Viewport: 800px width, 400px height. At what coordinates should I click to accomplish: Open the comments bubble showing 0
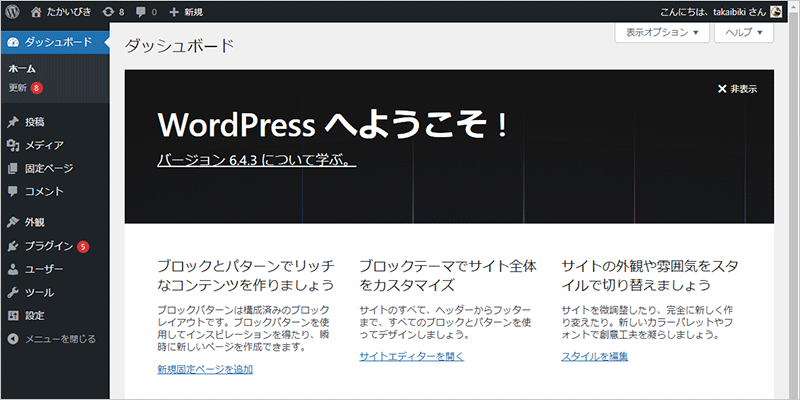(x=146, y=12)
